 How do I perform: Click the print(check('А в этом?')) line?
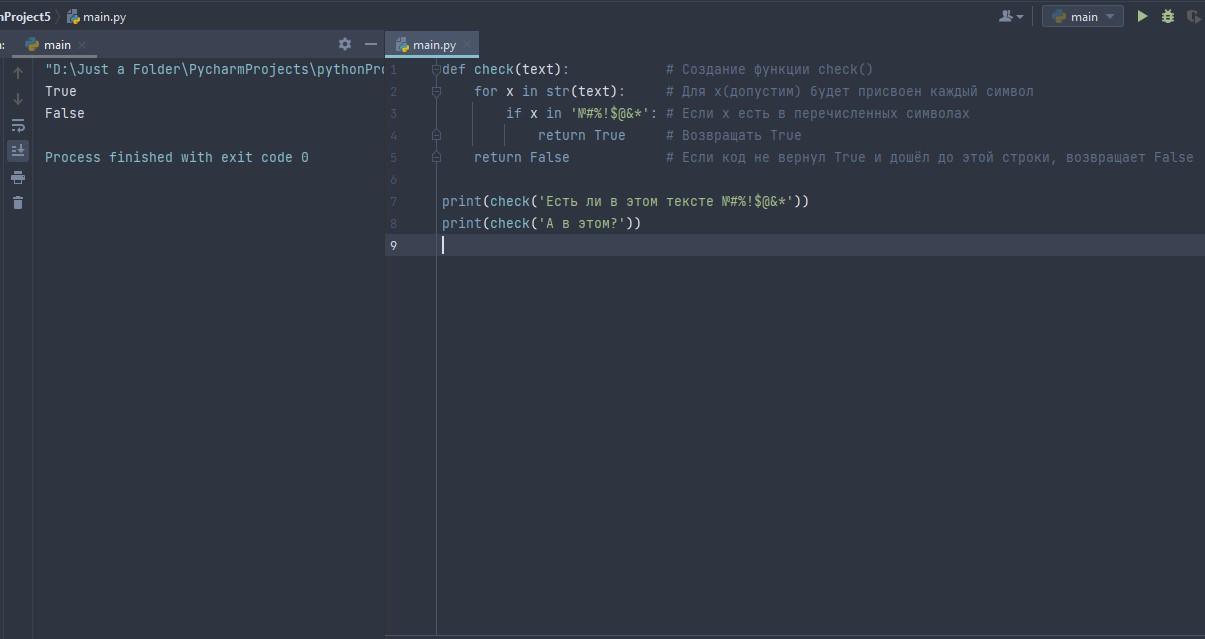542,223
